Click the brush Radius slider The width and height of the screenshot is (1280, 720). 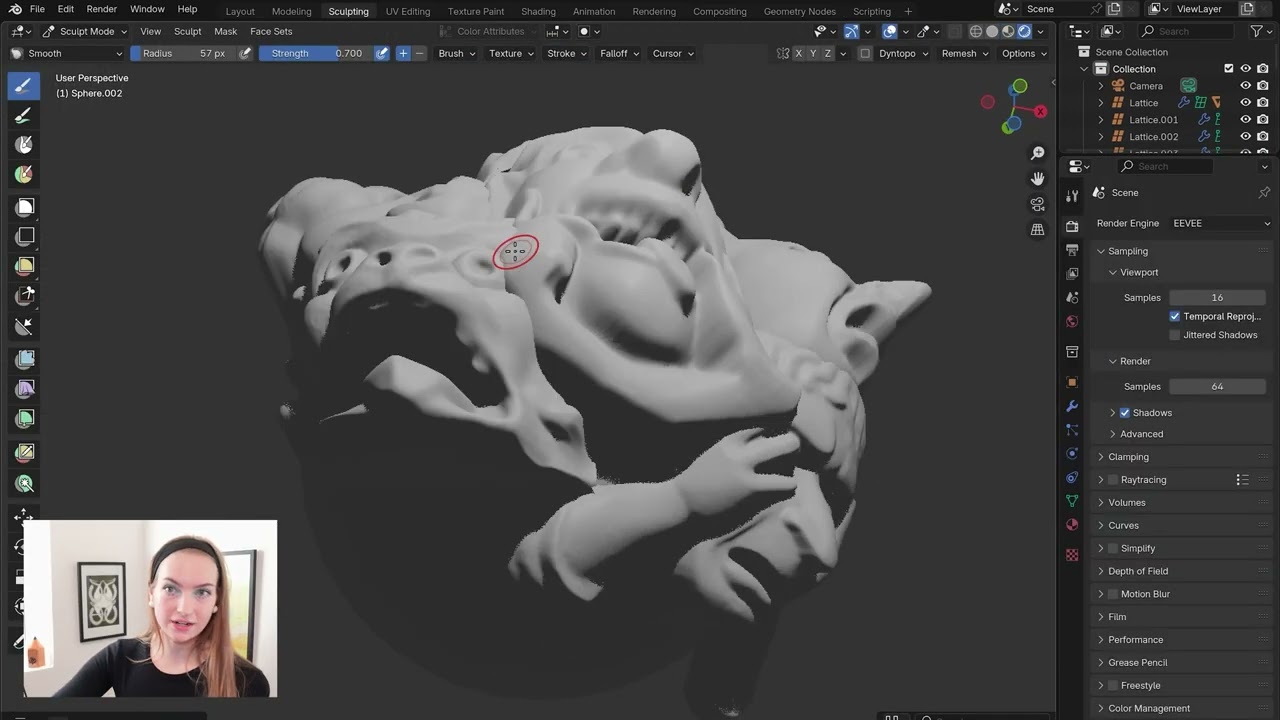pyautogui.click(x=183, y=53)
